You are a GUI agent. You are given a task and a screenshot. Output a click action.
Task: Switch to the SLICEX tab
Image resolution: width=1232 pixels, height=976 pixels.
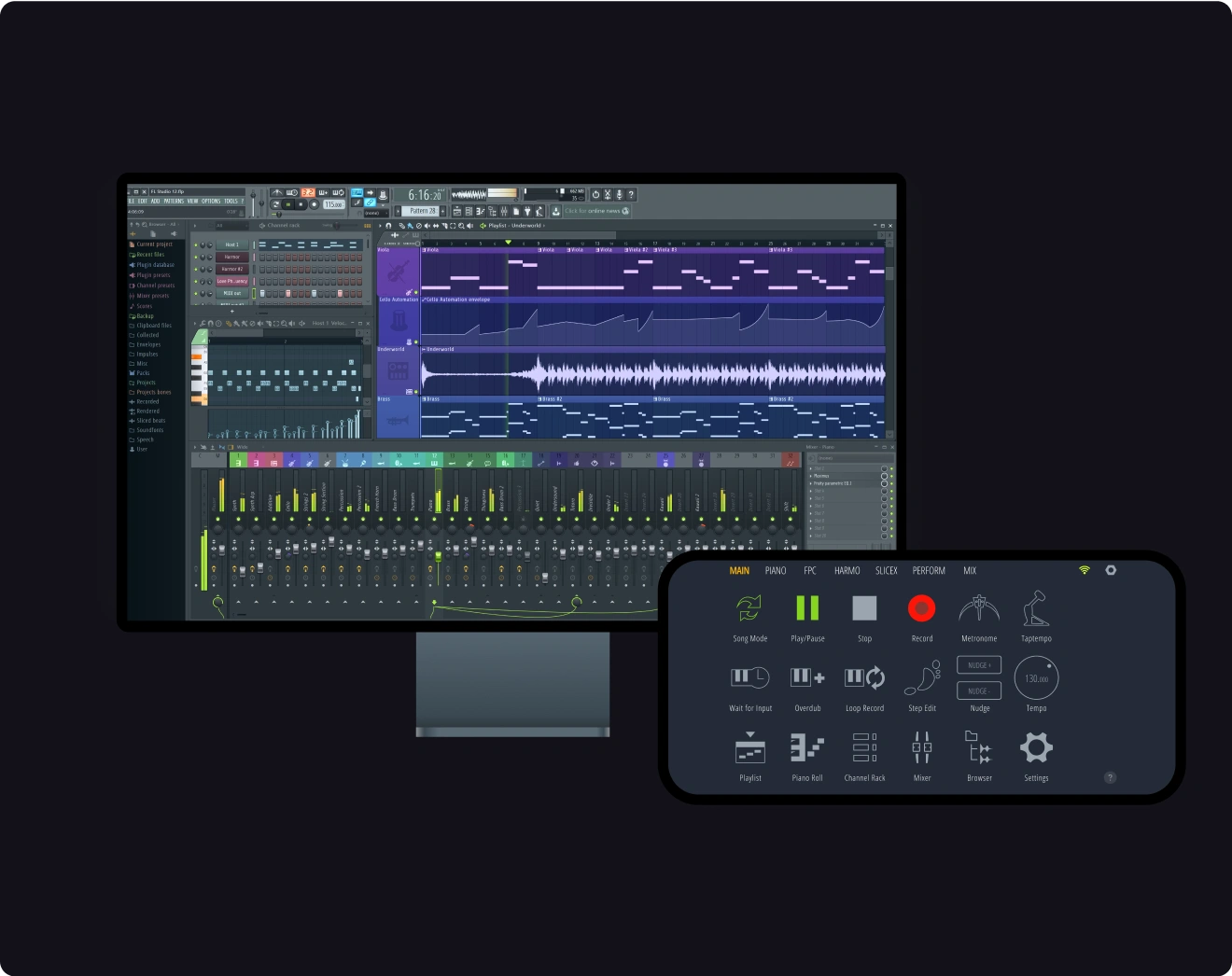(x=887, y=571)
